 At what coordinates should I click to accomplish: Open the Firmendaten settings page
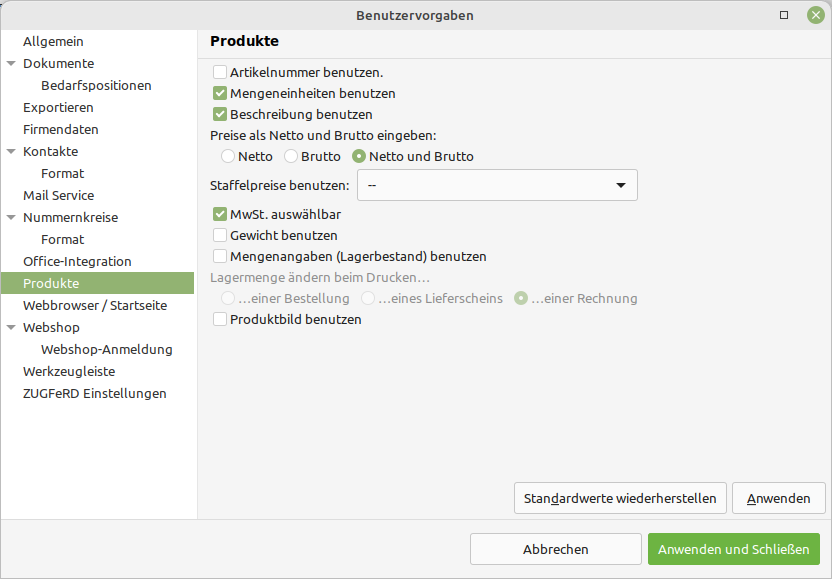(x=60, y=129)
